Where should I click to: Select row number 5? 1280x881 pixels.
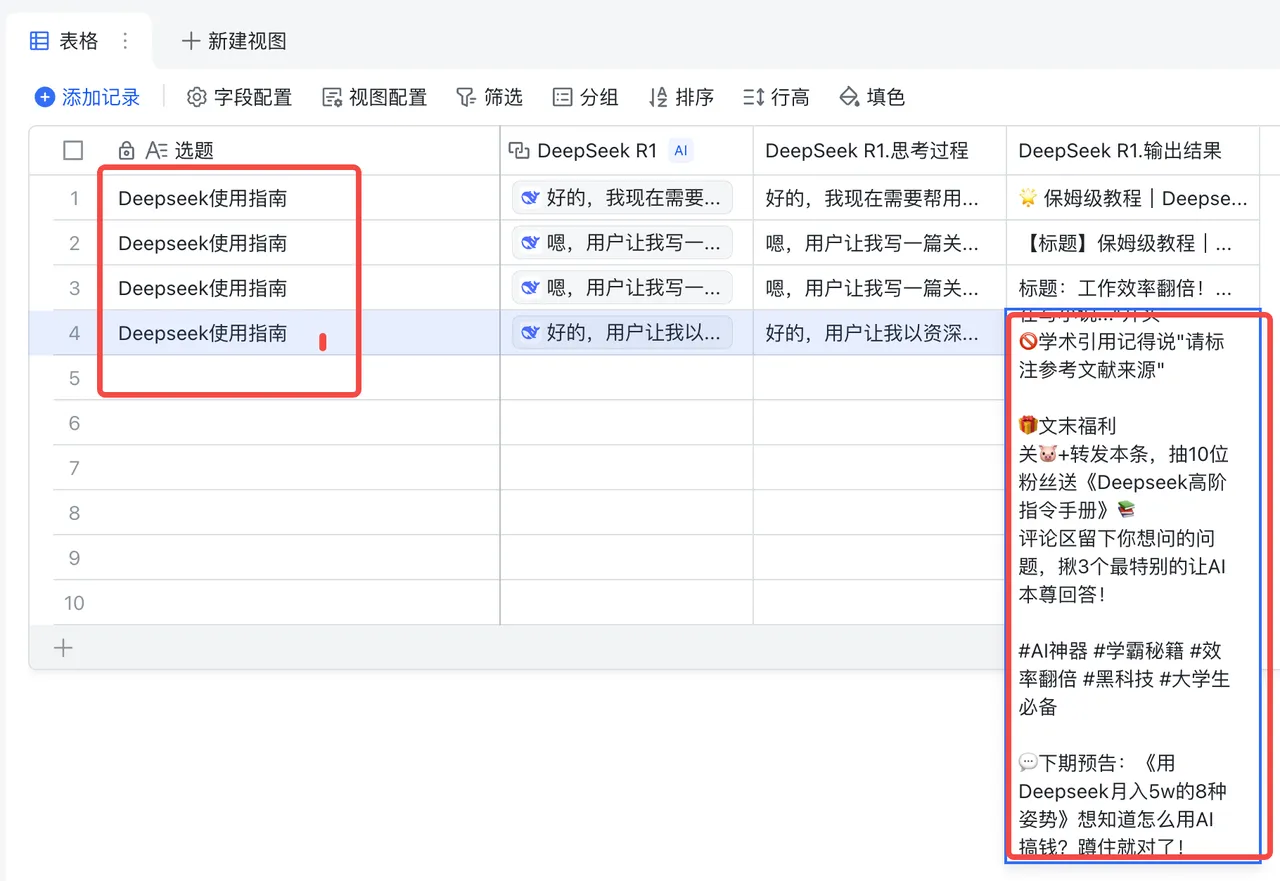[x=74, y=378]
